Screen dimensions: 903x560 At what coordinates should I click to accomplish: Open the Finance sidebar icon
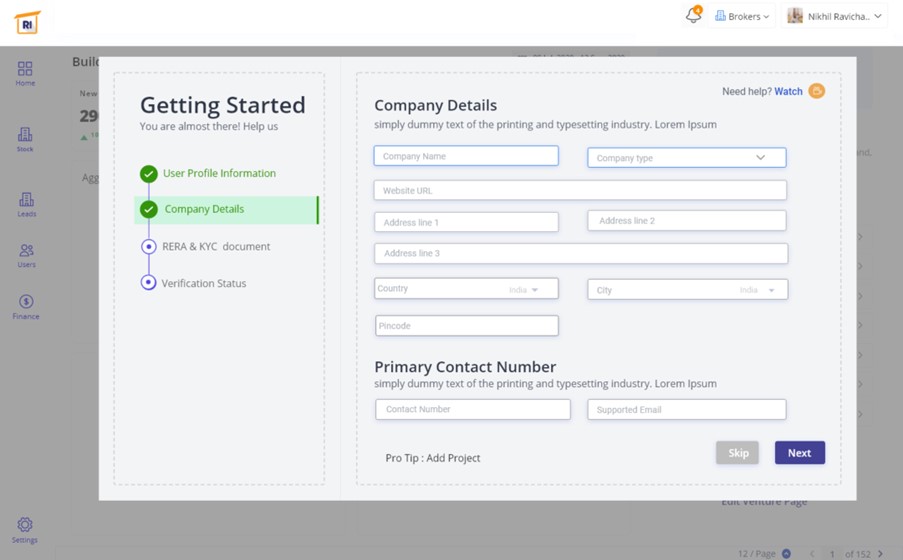[x=26, y=307]
